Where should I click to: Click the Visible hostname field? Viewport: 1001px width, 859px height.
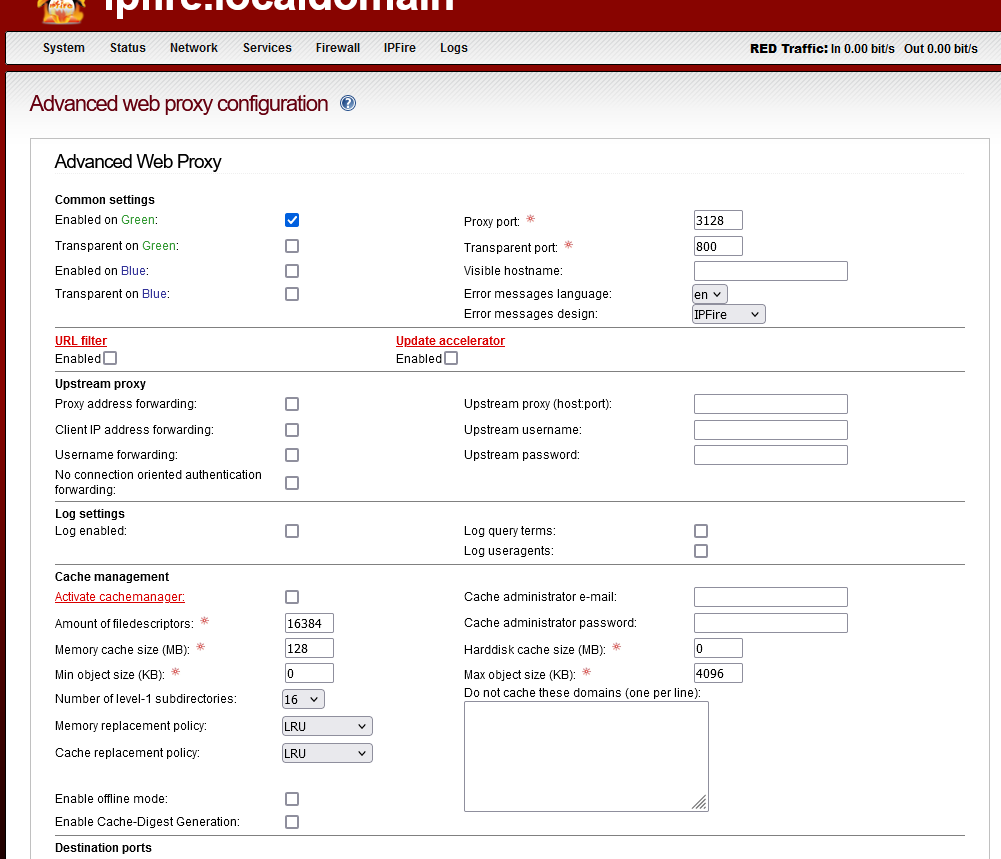tap(771, 271)
